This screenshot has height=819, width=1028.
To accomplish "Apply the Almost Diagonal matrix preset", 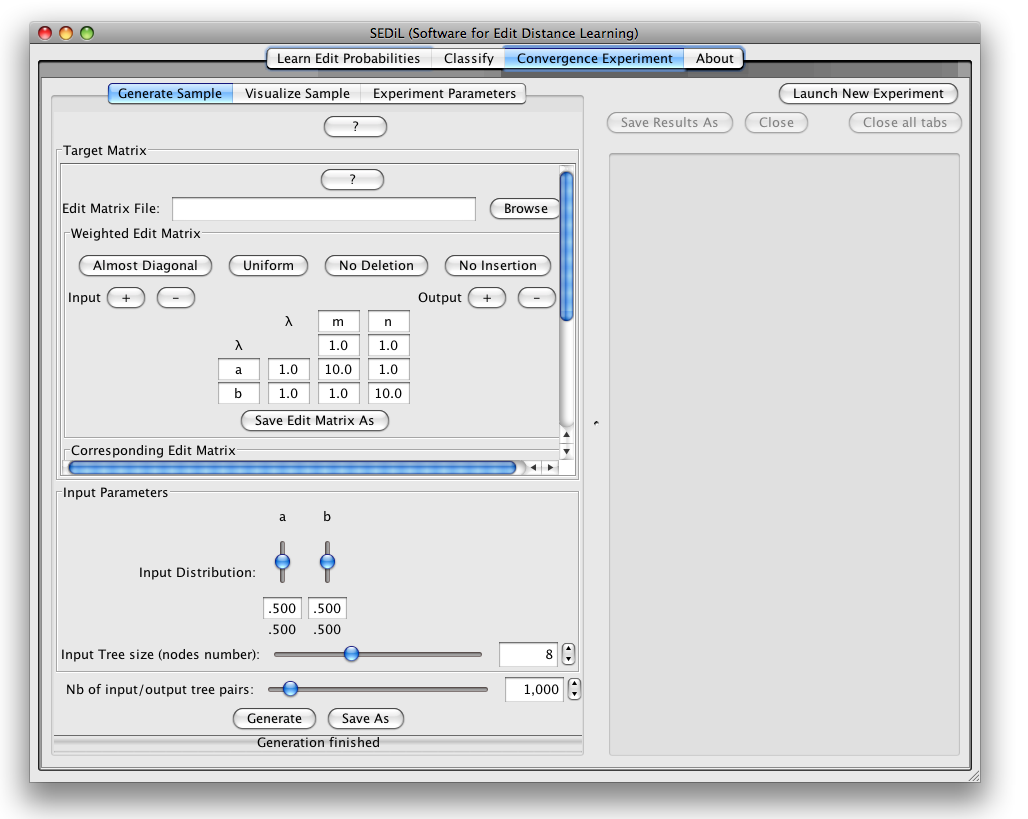I will [x=145, y=266].
